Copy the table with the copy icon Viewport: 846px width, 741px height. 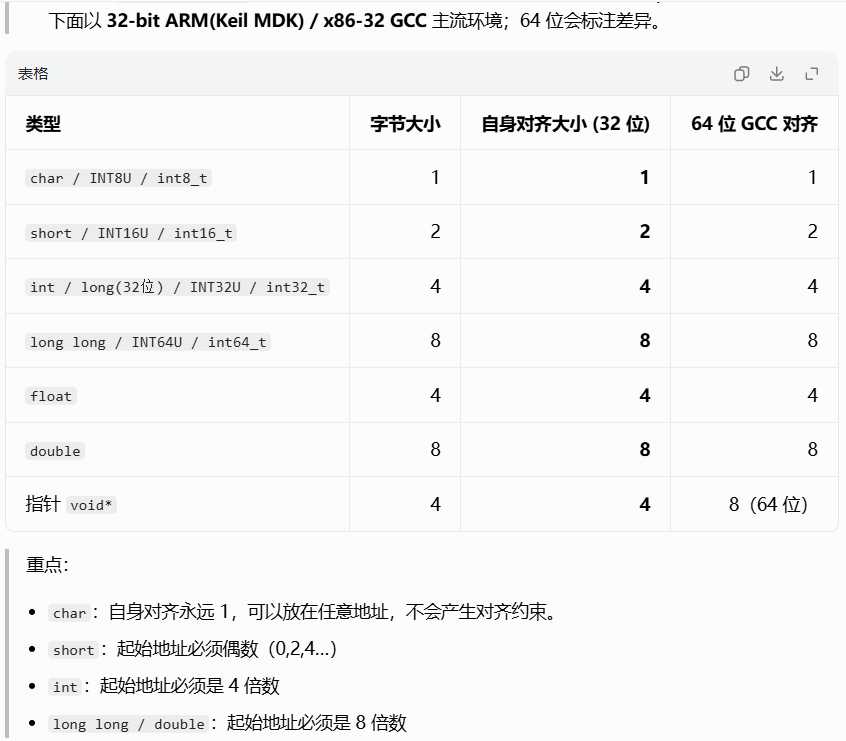coord(741,73)
